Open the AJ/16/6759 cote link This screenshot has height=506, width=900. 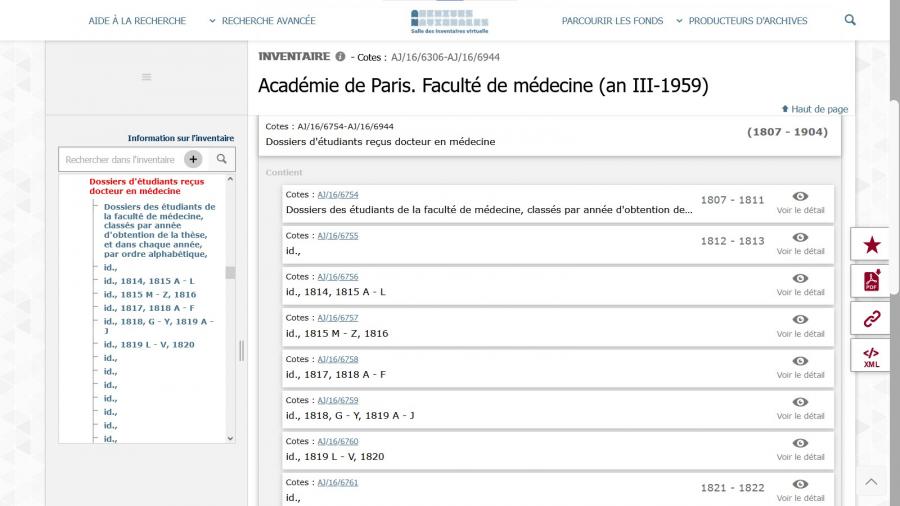338,400
